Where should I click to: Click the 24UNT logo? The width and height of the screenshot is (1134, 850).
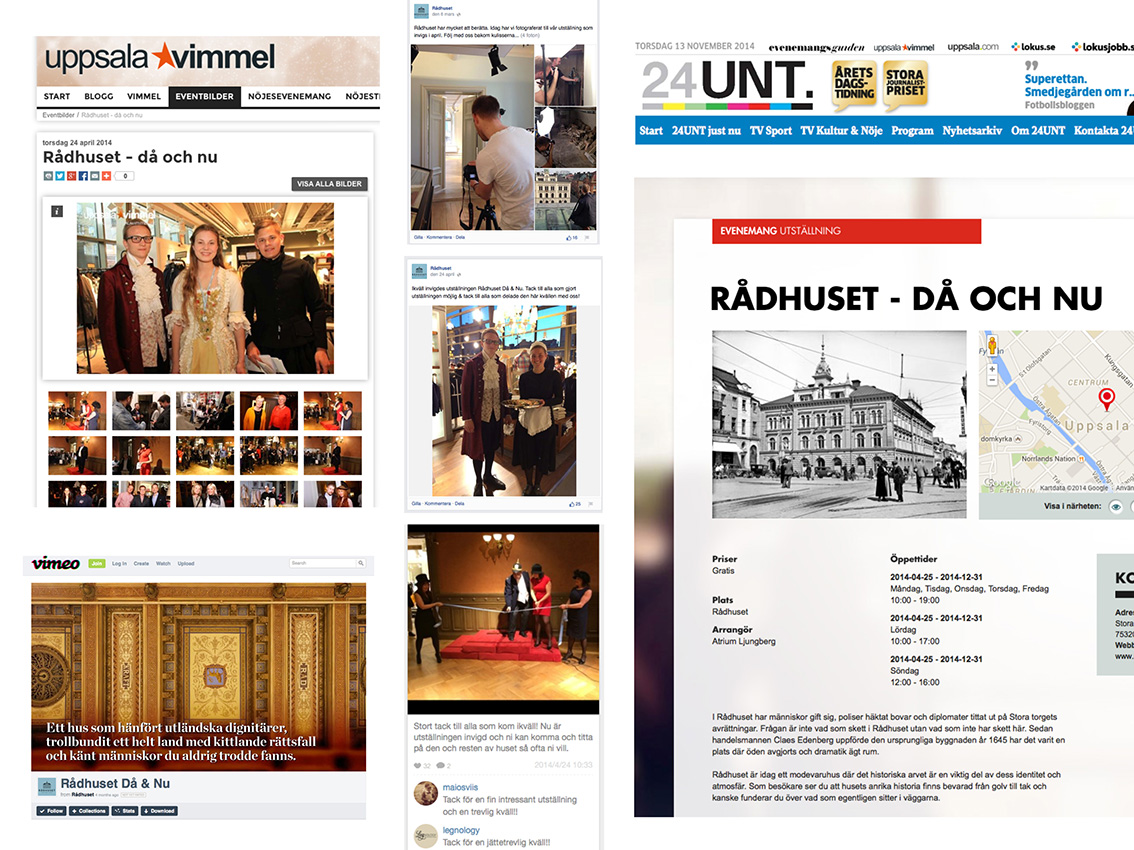click(x=727, y=85)
